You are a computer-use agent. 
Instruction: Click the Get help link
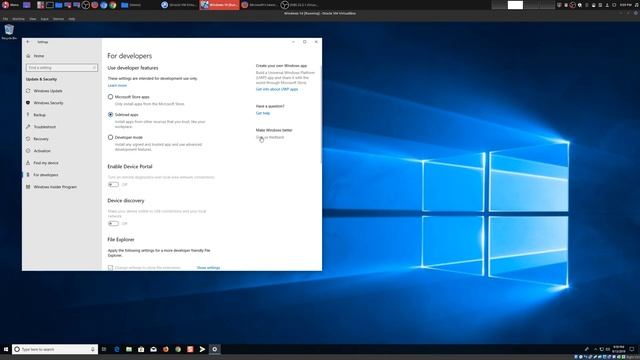coord(263,113)
